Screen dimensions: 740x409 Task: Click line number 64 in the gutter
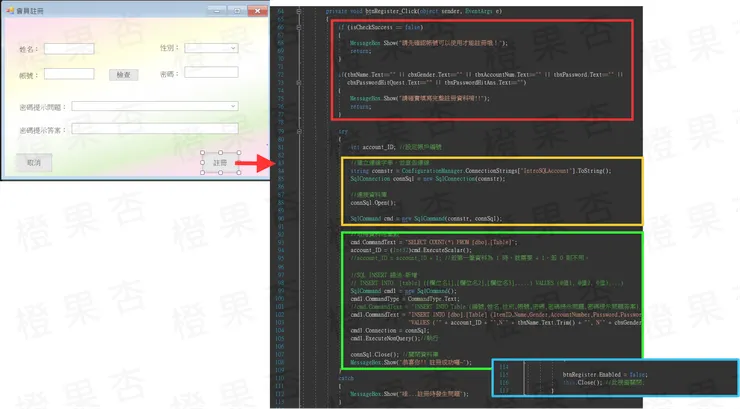(x=280, y=11)
